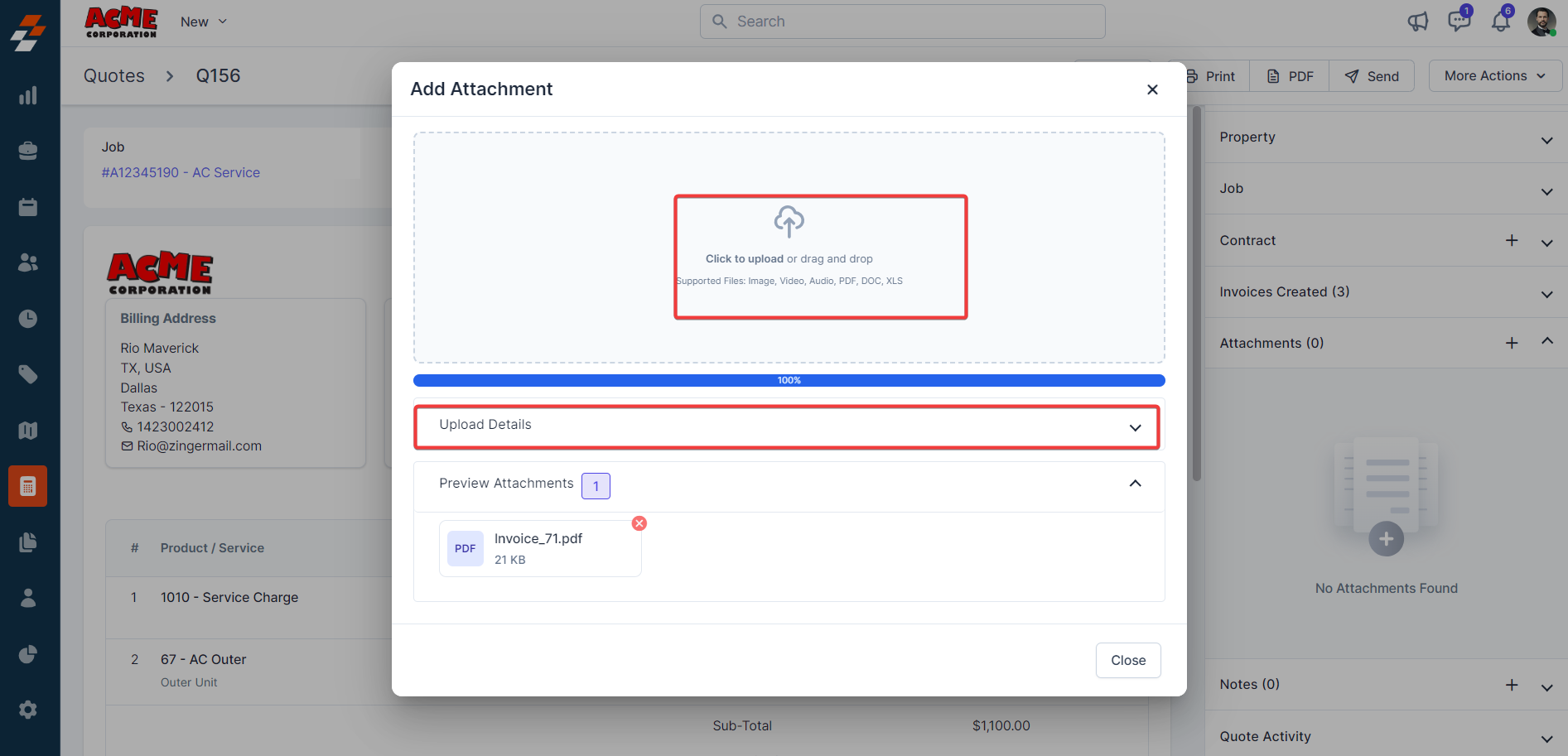Open the chat messages icon

(x=1459, y=21)
